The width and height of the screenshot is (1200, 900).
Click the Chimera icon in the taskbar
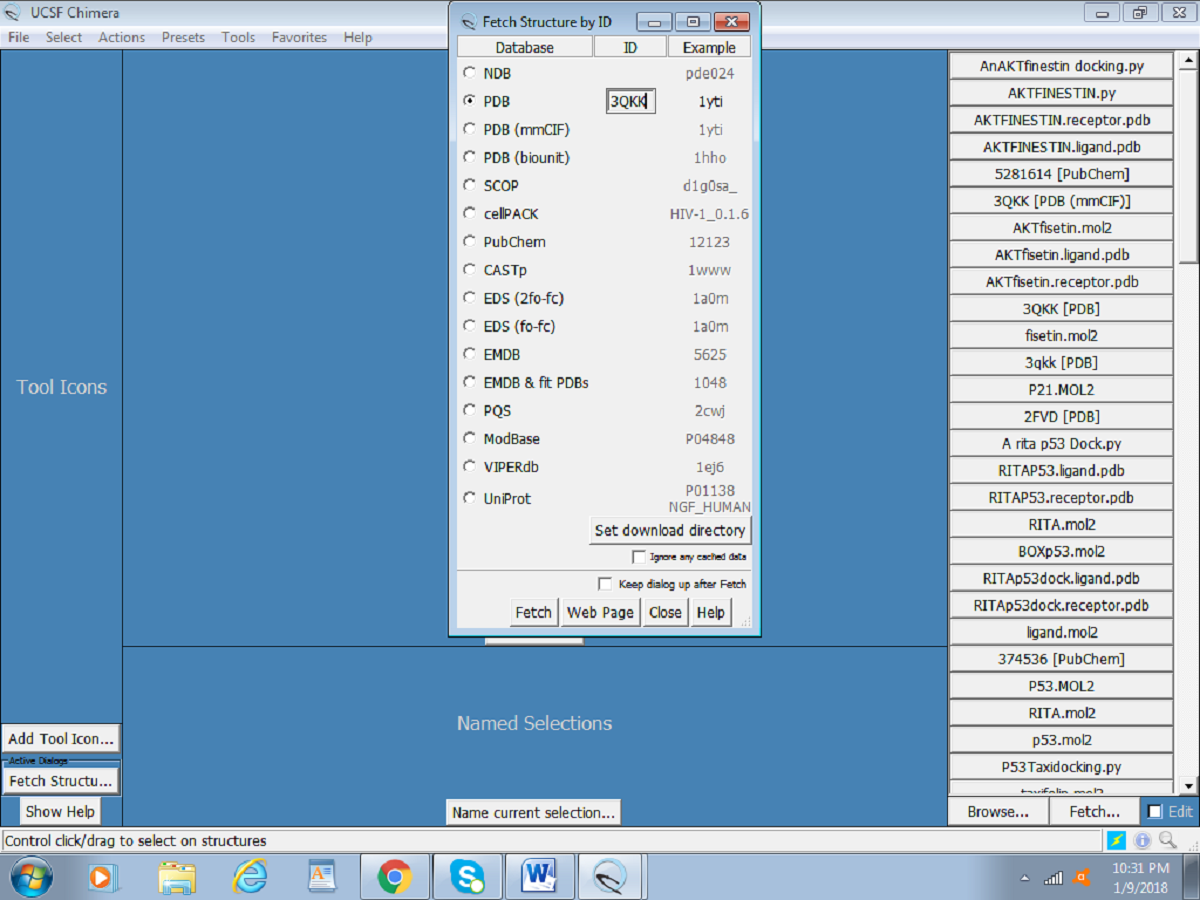[x=612, y=877]
